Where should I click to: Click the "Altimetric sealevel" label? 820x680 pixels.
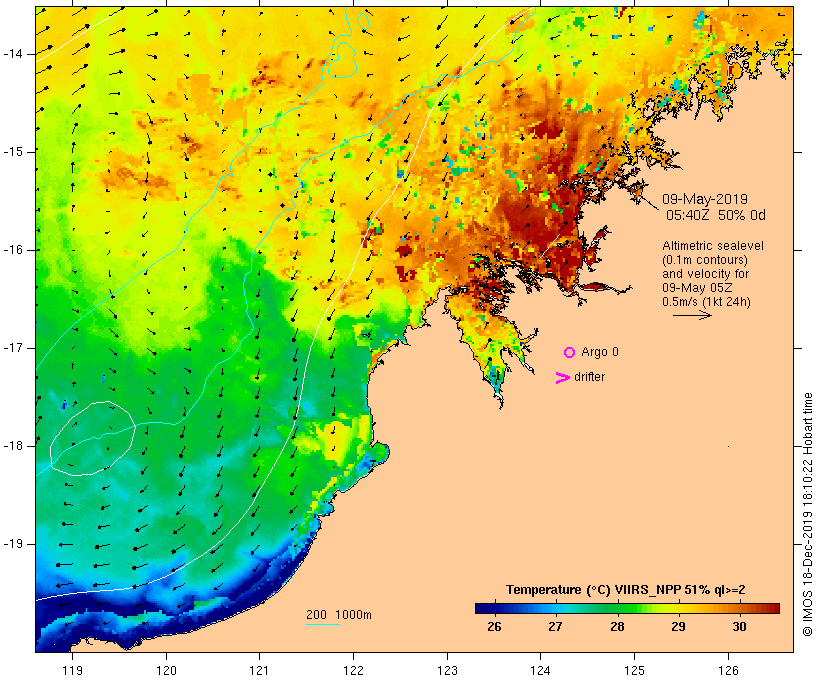click(x=713, y=246)
